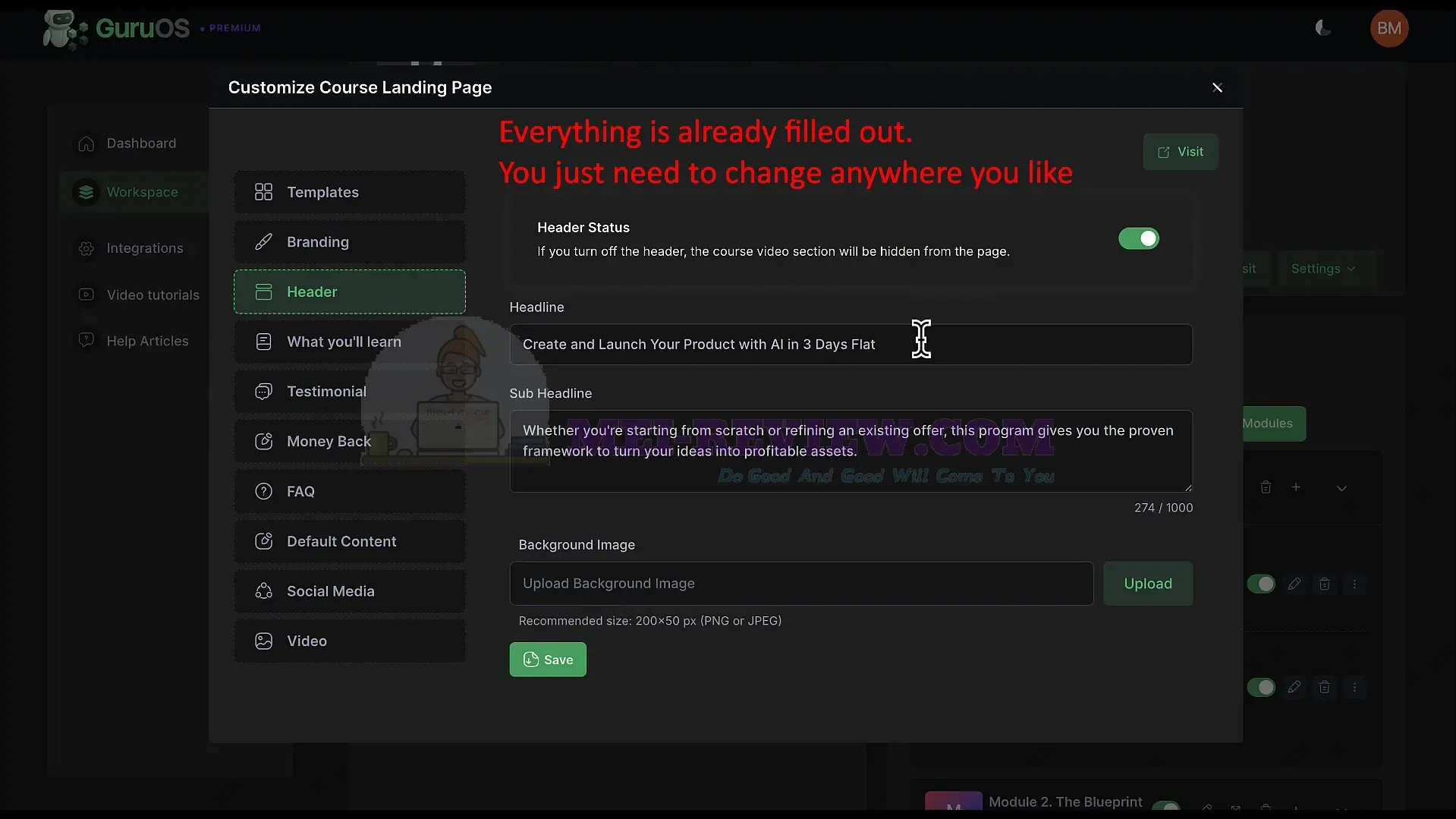The width and height of the screenshot is (1456, 819).
Task: Click the Video section image icon
Action: 263,641
